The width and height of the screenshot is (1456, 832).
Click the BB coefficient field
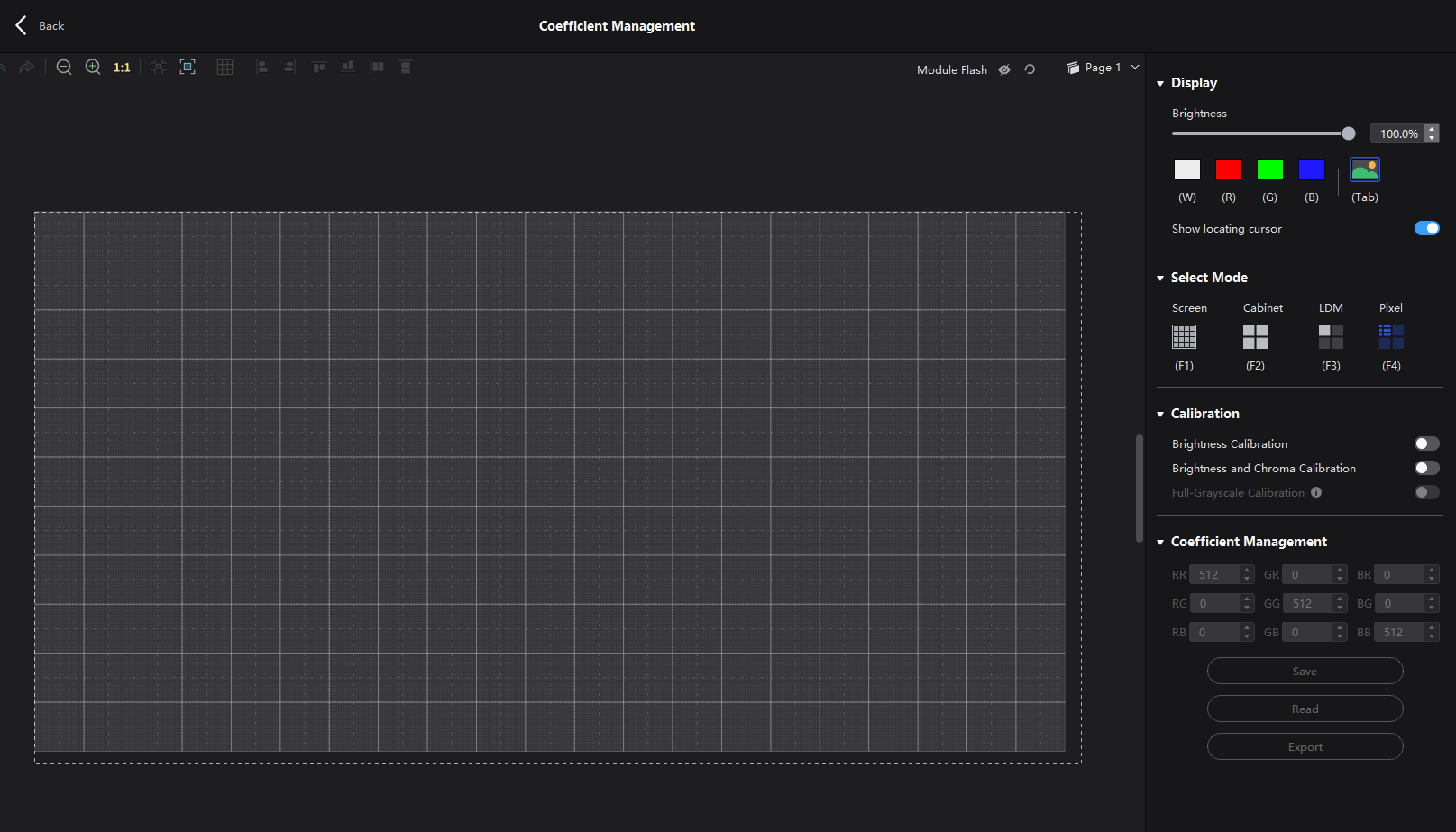[1399, 632]
